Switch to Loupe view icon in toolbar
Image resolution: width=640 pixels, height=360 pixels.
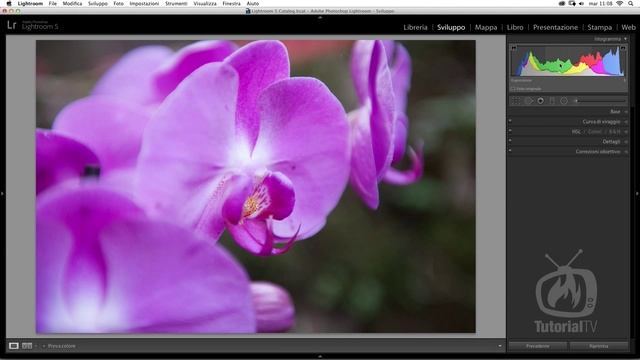tap(13, 346)
